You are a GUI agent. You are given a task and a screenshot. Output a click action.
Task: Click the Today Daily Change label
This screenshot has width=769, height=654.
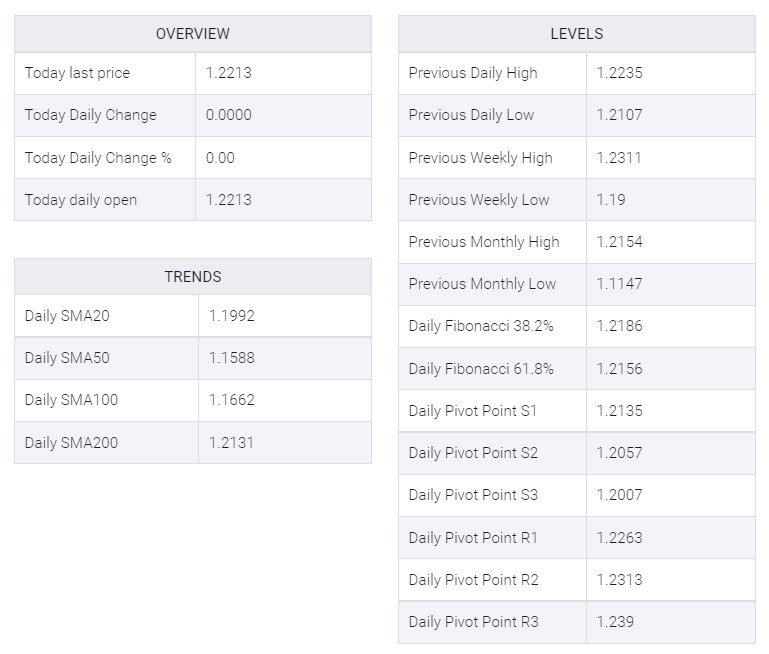pos(91,115)
